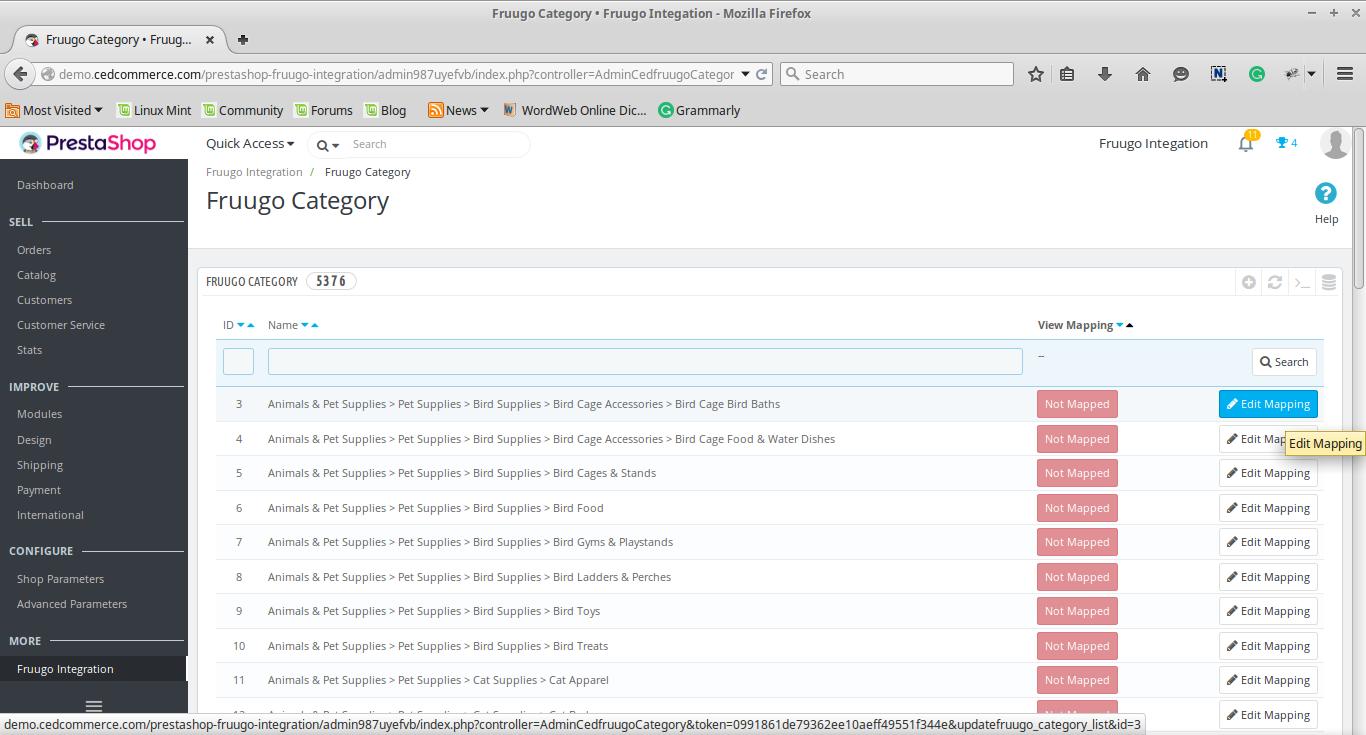Refresh the Fruugo category list
1366x735 pixels.
pos(1275,283)
